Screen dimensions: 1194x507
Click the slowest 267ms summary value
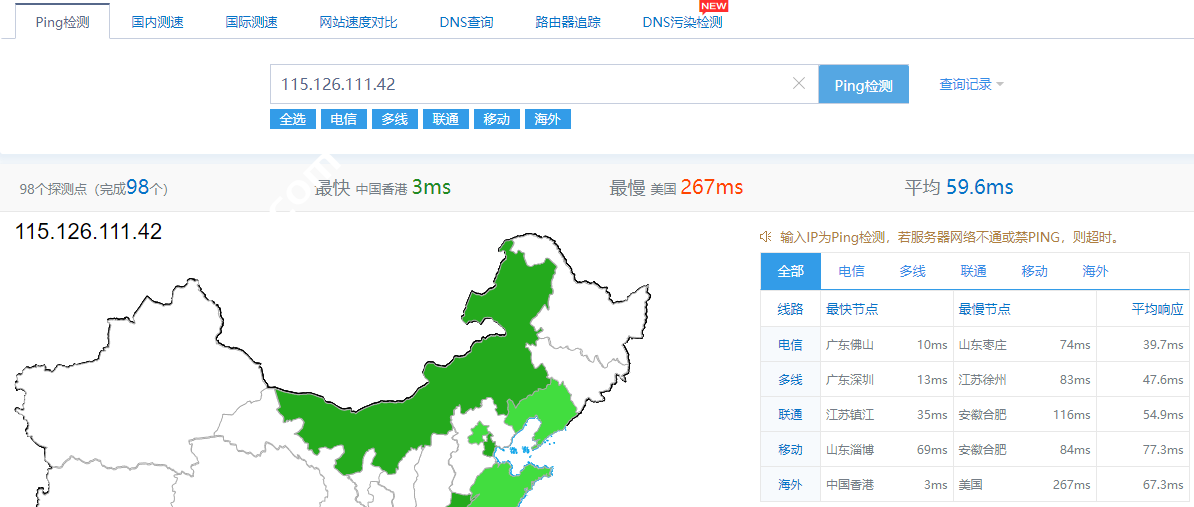tap(711, 187)
